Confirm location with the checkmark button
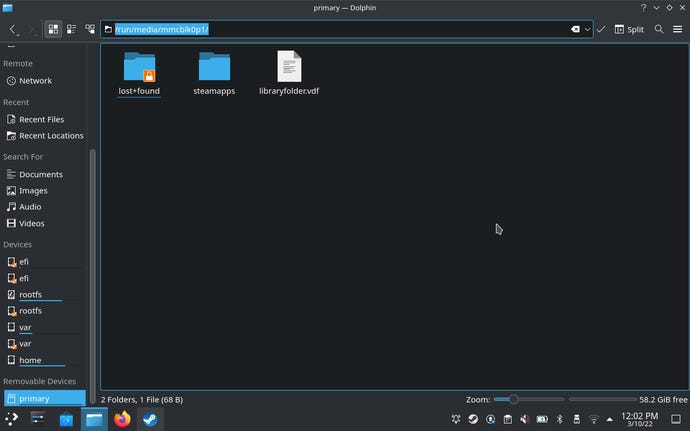The width and height of the screenshot is (690, 431). tap(601, 29)
